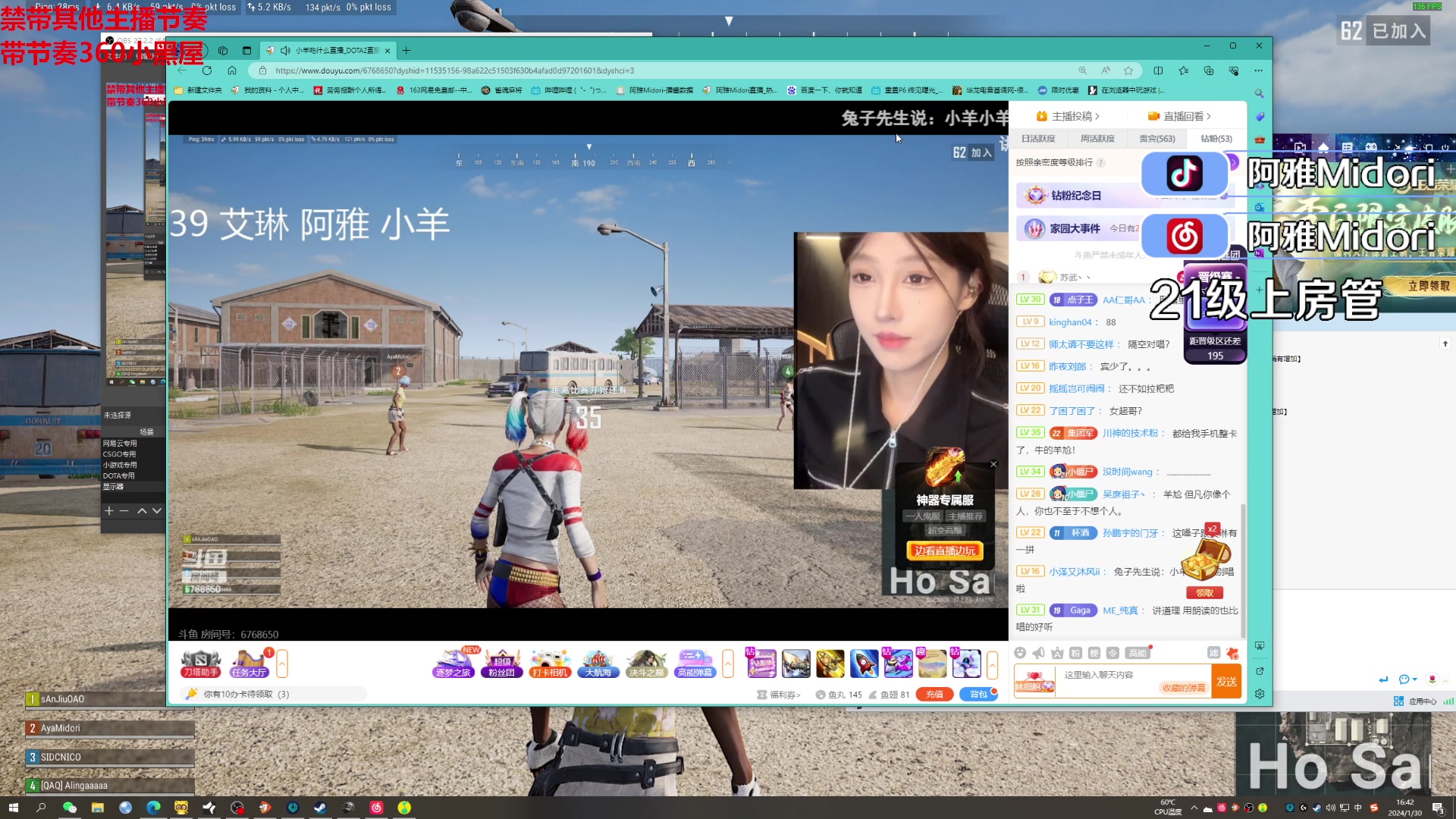Image resolution: width=1456 pixels, height=819 pixels.
Task: Click 边看直播边玩 button
Action: tap(945, 551)
